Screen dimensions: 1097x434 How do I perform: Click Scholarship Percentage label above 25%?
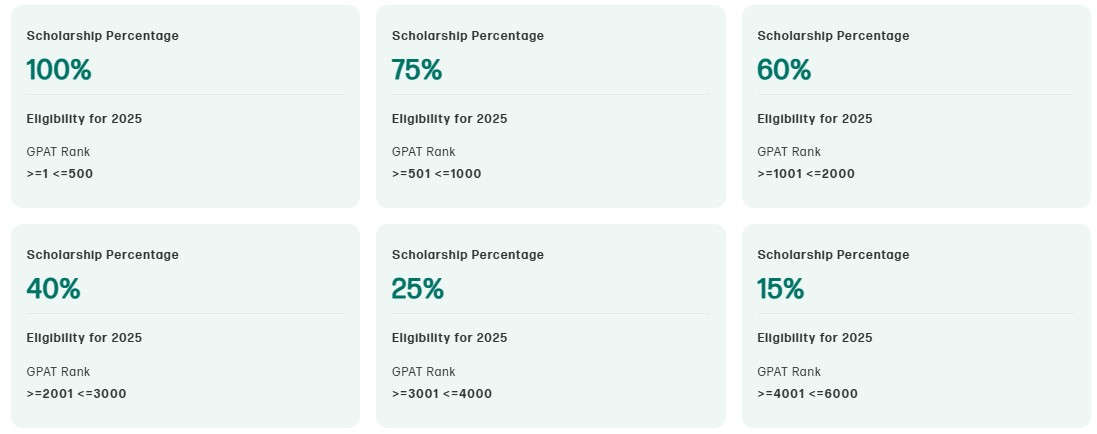click(468, 255)
